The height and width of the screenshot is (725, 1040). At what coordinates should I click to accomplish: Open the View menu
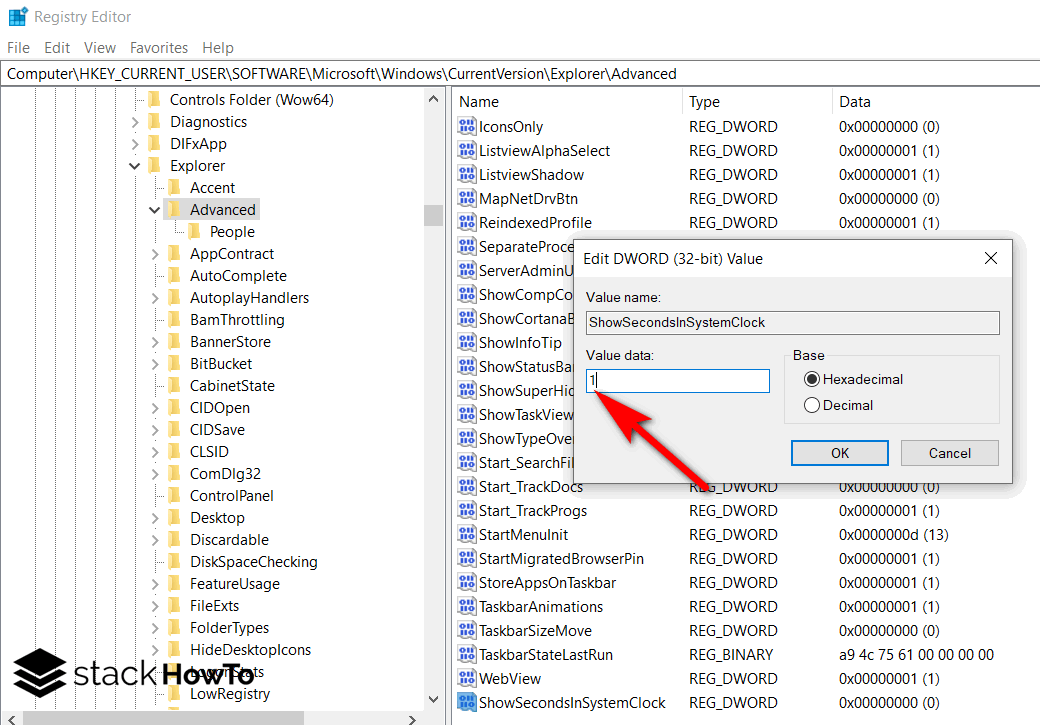99,47
